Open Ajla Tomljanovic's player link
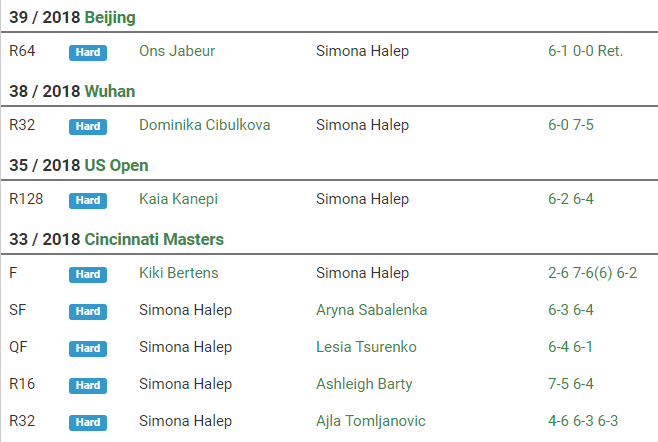Viewport: 658px width, 442px height. pyautogui.click(x=371, y=421)
